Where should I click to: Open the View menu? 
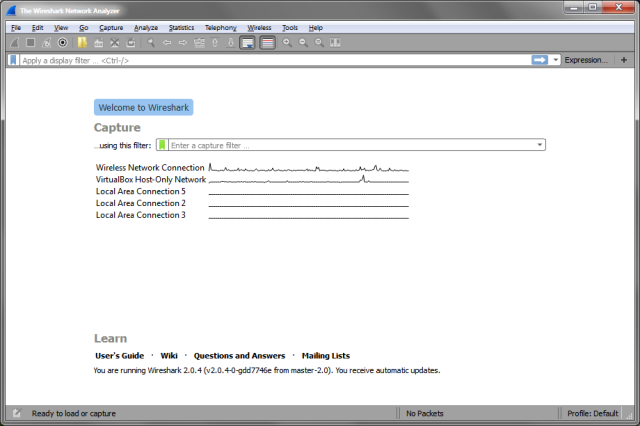point(61,28)
